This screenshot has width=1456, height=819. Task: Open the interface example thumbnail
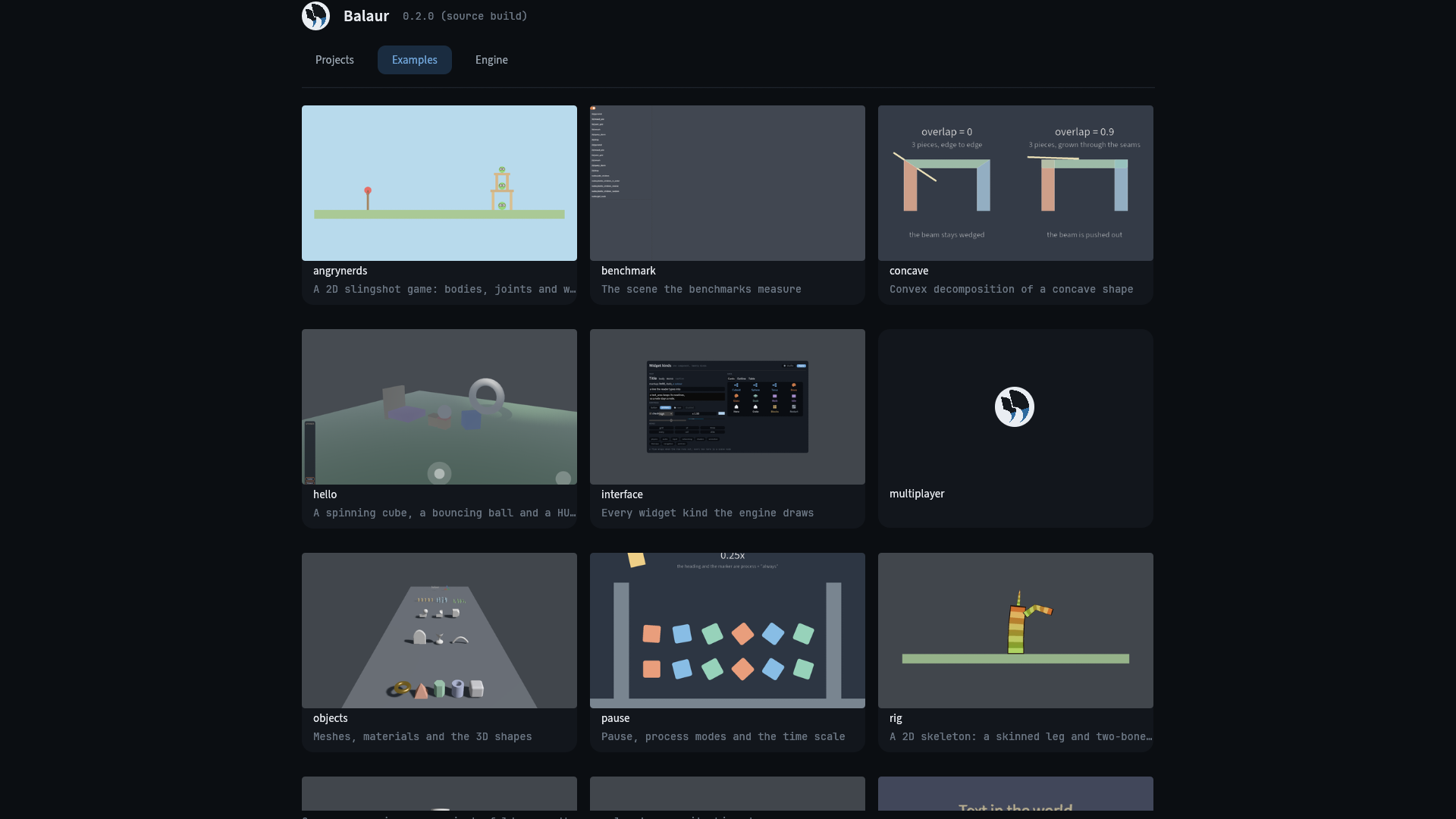click(x=727, y=406)
